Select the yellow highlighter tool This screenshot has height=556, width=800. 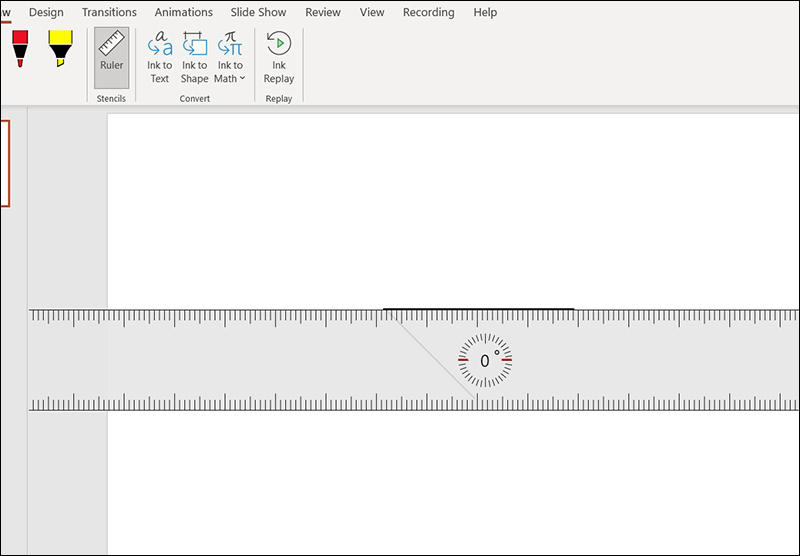point(60,48)
